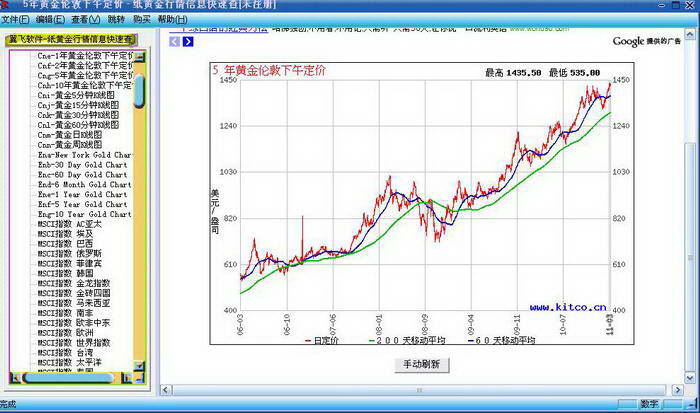Screen dimensions: 700x413
Task: Click the previous ad arrow icon
Action: [x=174, y=42]
